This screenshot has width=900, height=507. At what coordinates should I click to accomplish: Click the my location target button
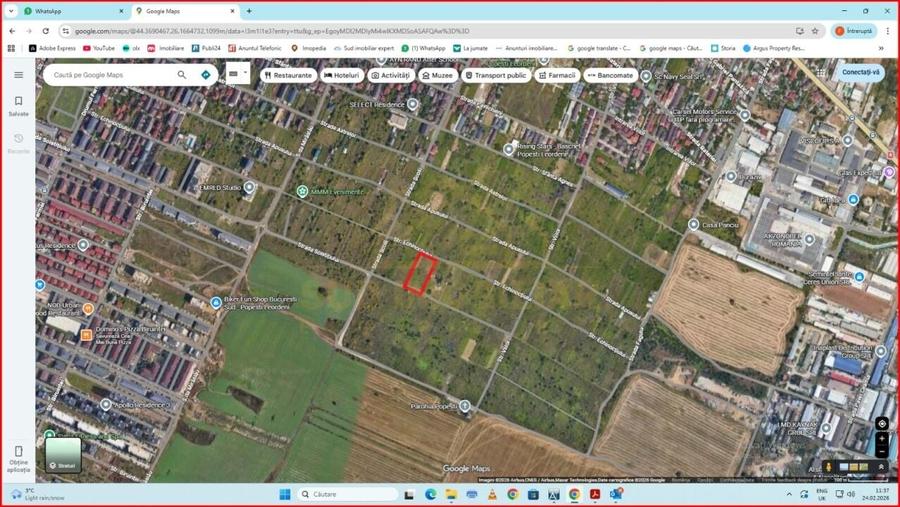(881, 423)
